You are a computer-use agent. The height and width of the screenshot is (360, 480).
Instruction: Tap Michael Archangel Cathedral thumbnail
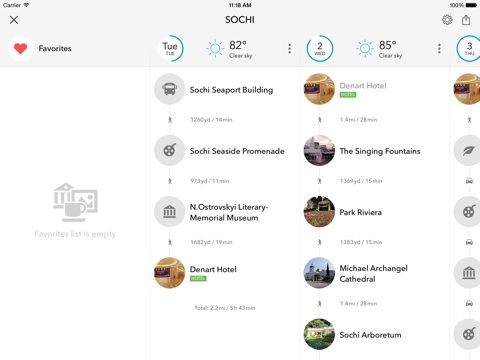pyautogui.click(x=319, y=273)
